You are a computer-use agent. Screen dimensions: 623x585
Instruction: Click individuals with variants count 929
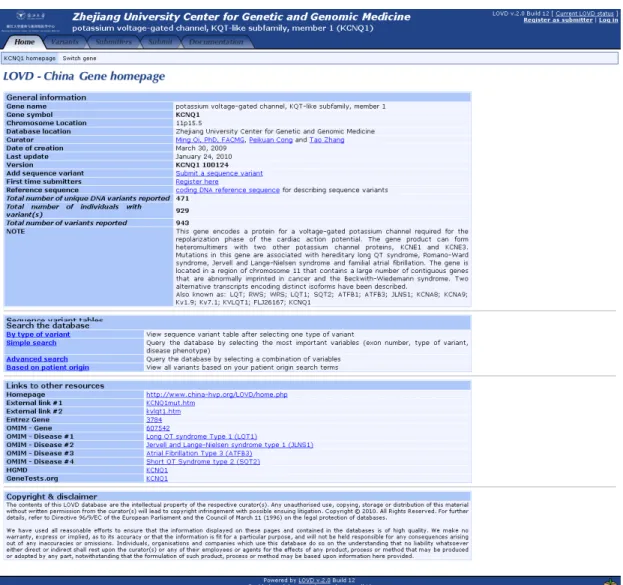(182, 211)
